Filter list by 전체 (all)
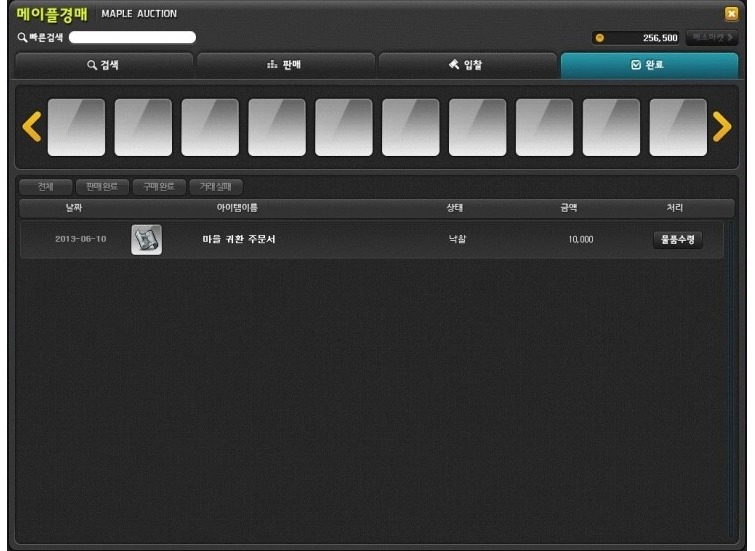This screenshot has width=755, height=551. (x=45, y=186)
